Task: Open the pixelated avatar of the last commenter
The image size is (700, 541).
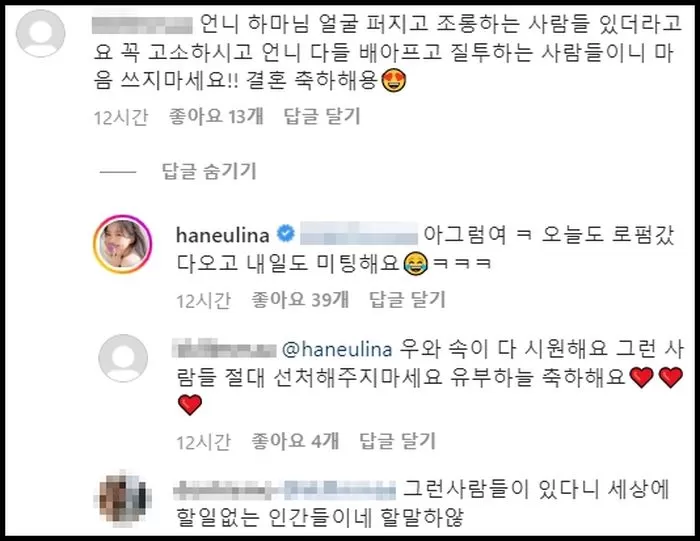Action: pos(123,498)
